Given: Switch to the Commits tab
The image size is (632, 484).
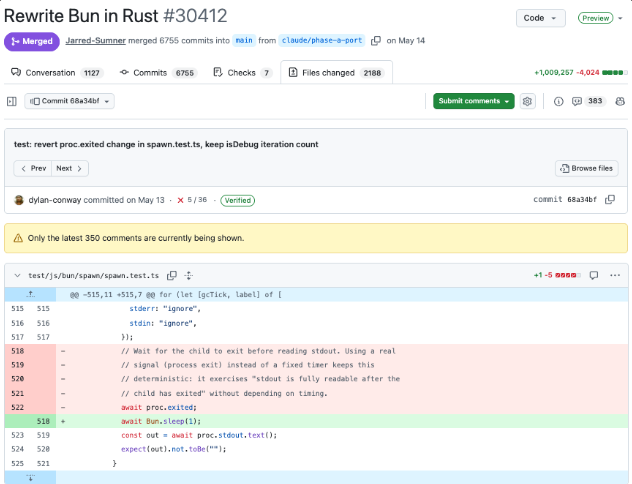Looking at the screenshot, I should coord(158,73).
